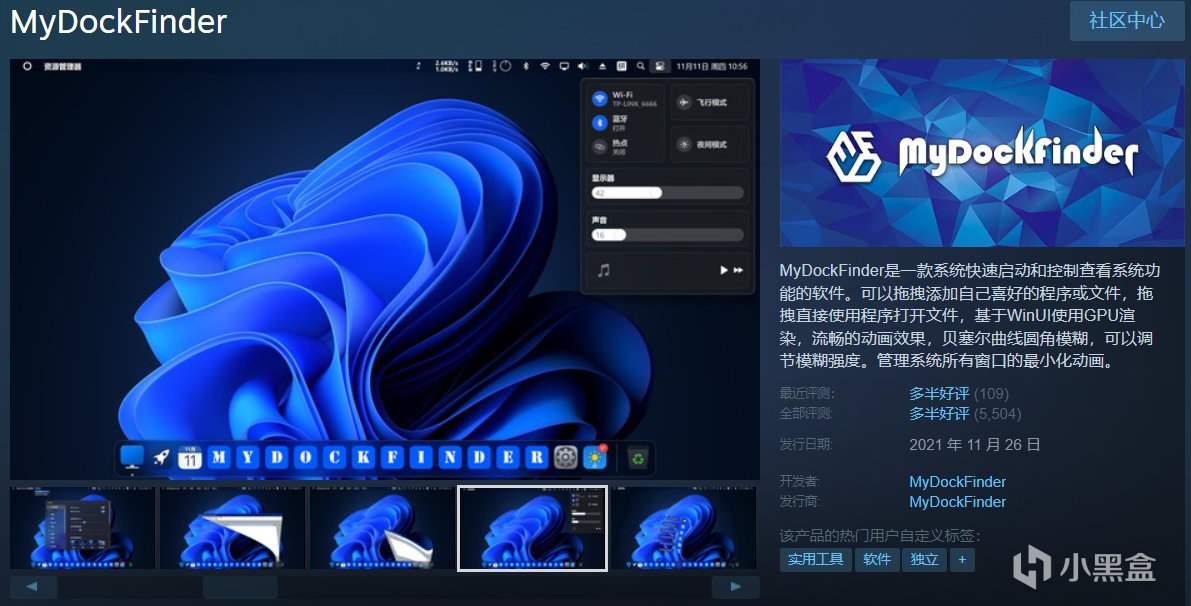
Task: Click the letter Y dock icon
Action: click(x=248, y=457)
